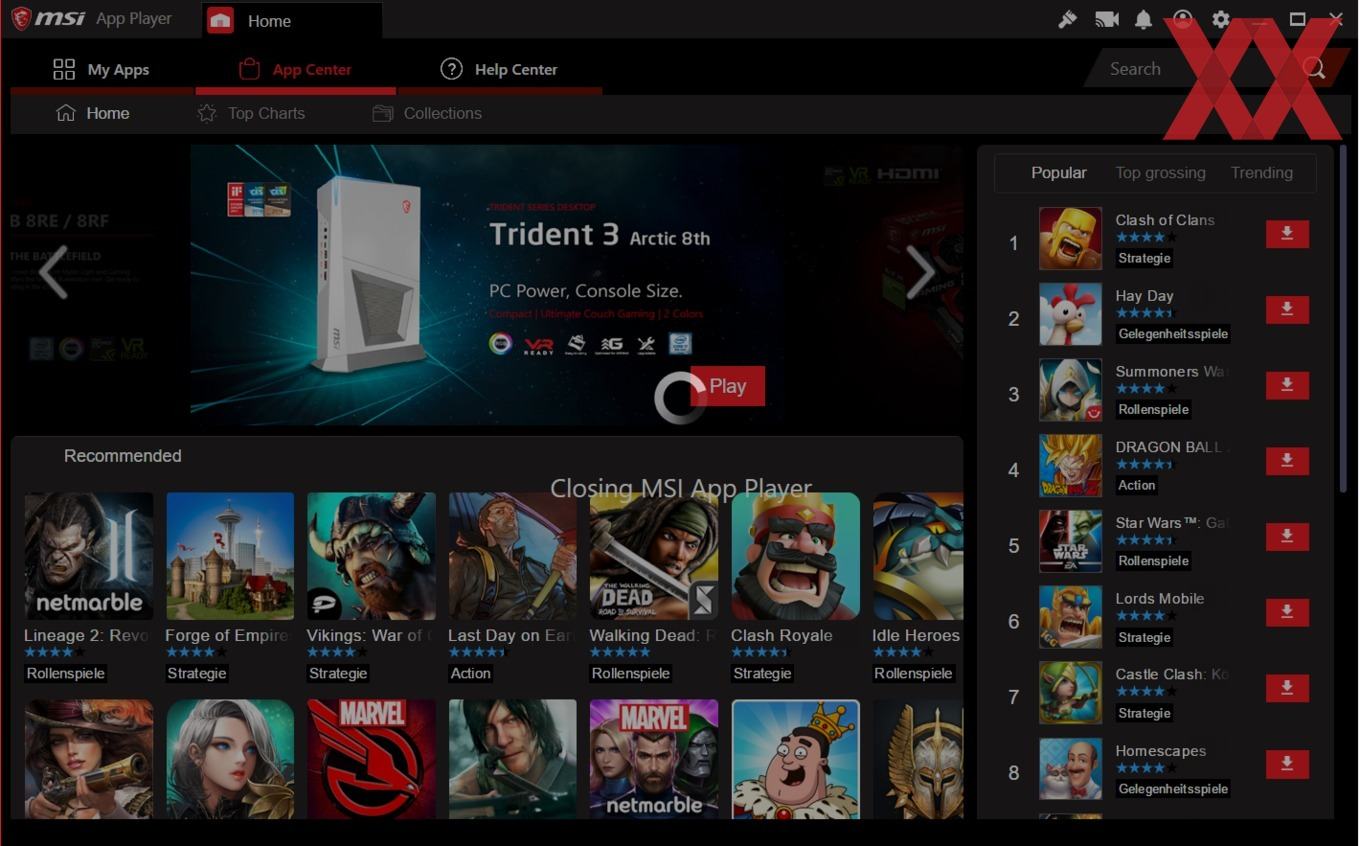Viewport: 1360px width, 846px height.
Task: Open Last Day on Earth game
Action: pos(512,556)
